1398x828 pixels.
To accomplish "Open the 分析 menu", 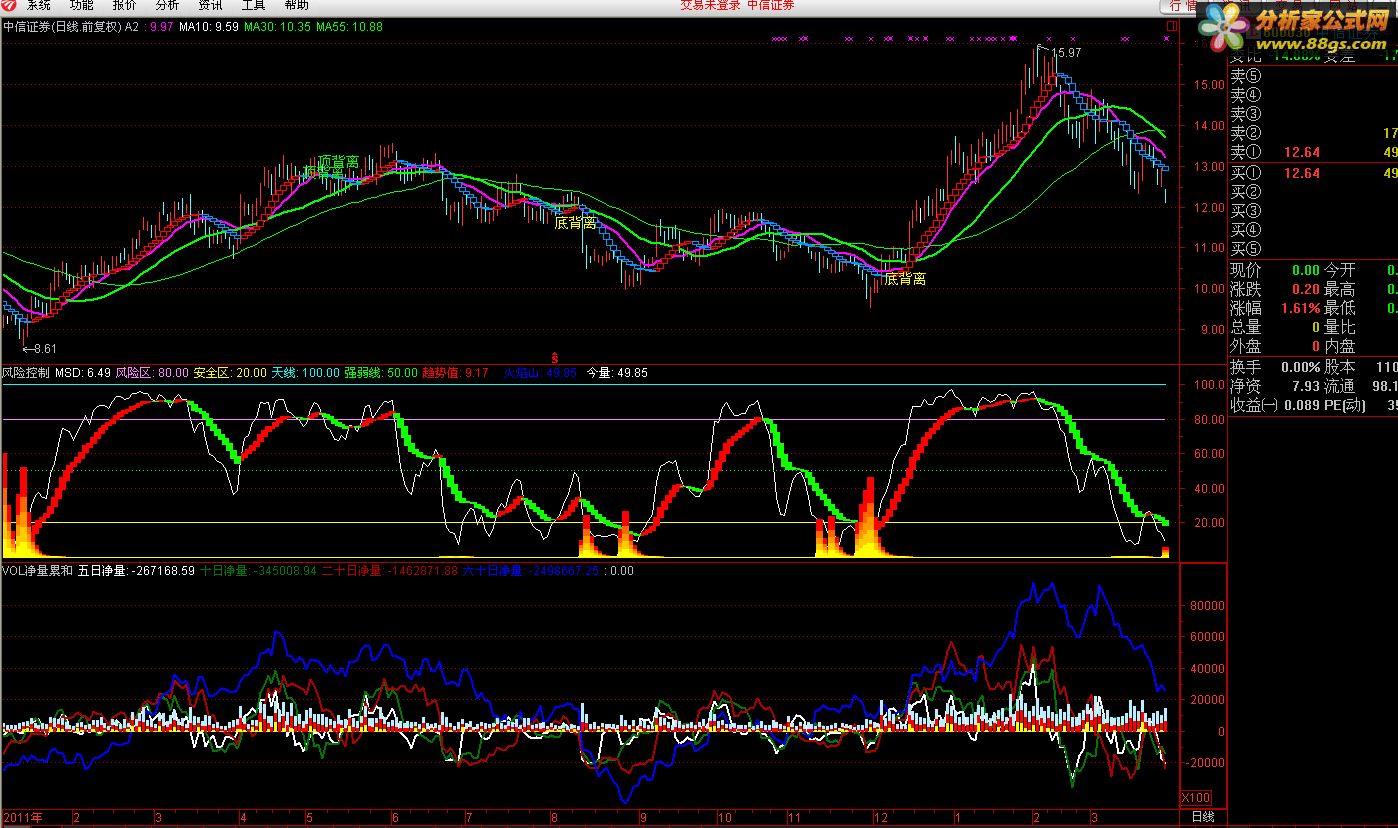I will [167, 6].
